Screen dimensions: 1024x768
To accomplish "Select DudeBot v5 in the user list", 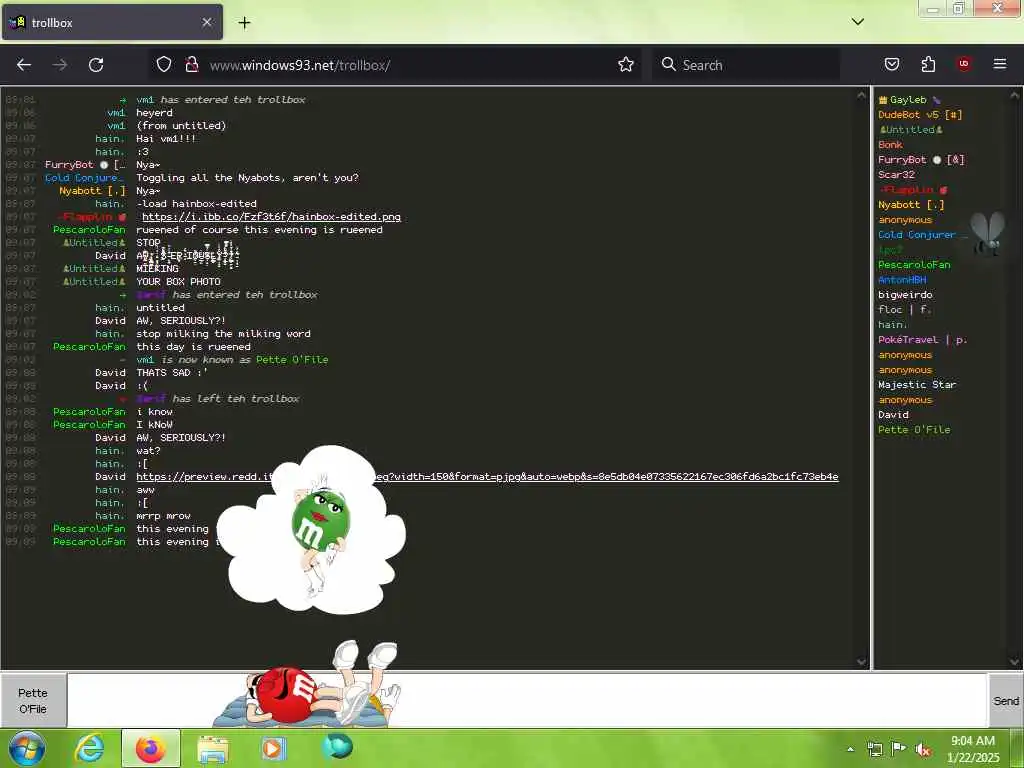I will pyautogui.click(x=920, y=115).
